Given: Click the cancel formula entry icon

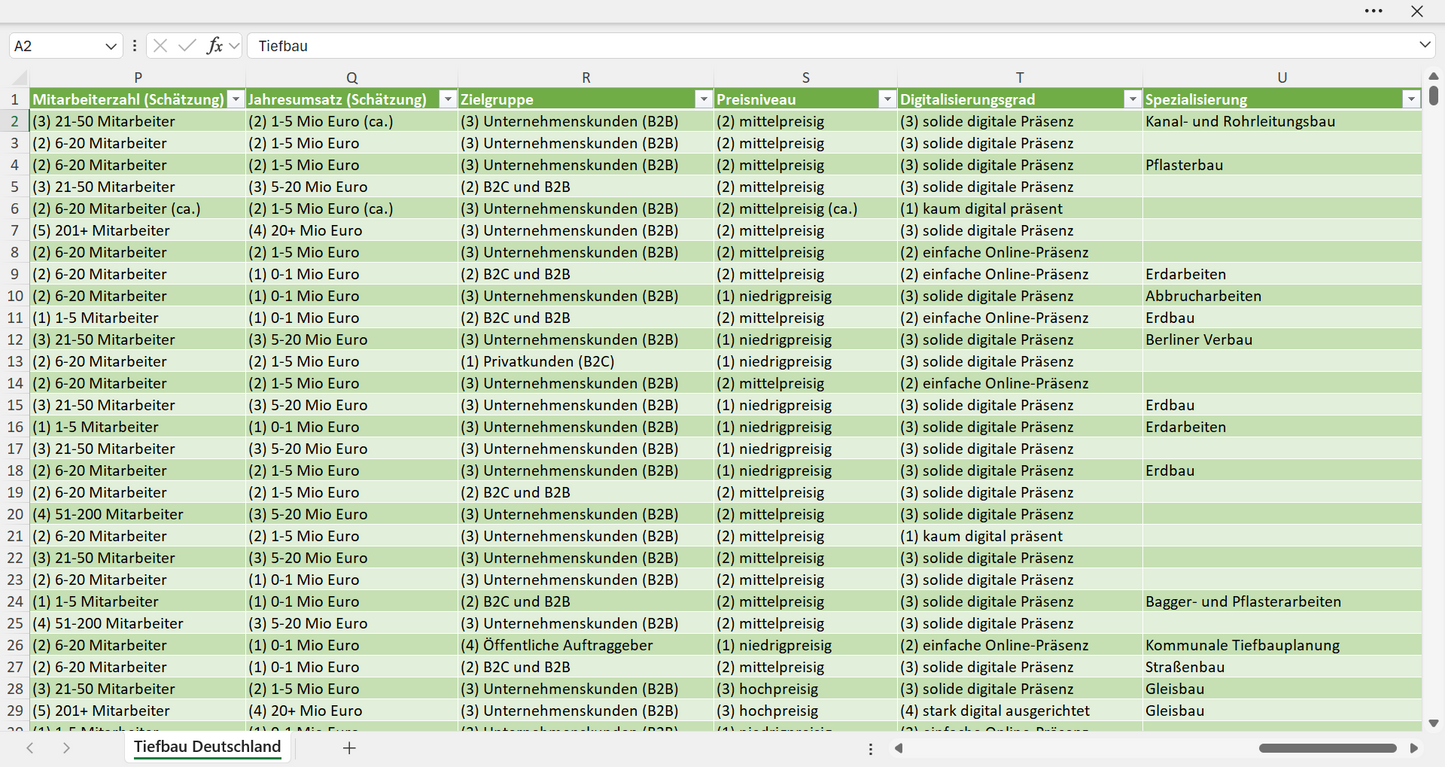Looking at the screenshot, I should pyautogui.click(x=160, y=46).
